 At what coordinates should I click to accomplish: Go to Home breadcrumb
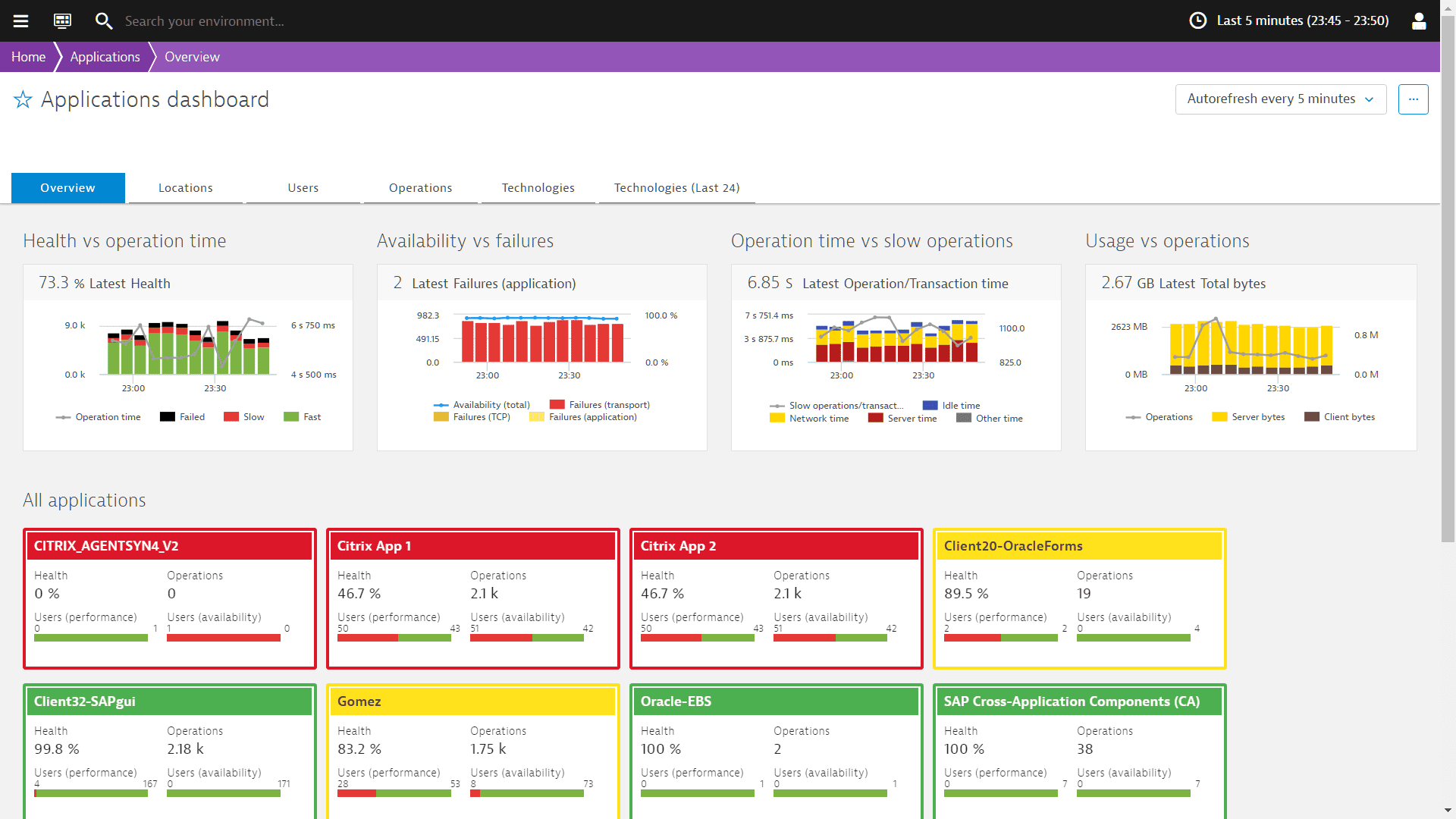tap(28, 57)
